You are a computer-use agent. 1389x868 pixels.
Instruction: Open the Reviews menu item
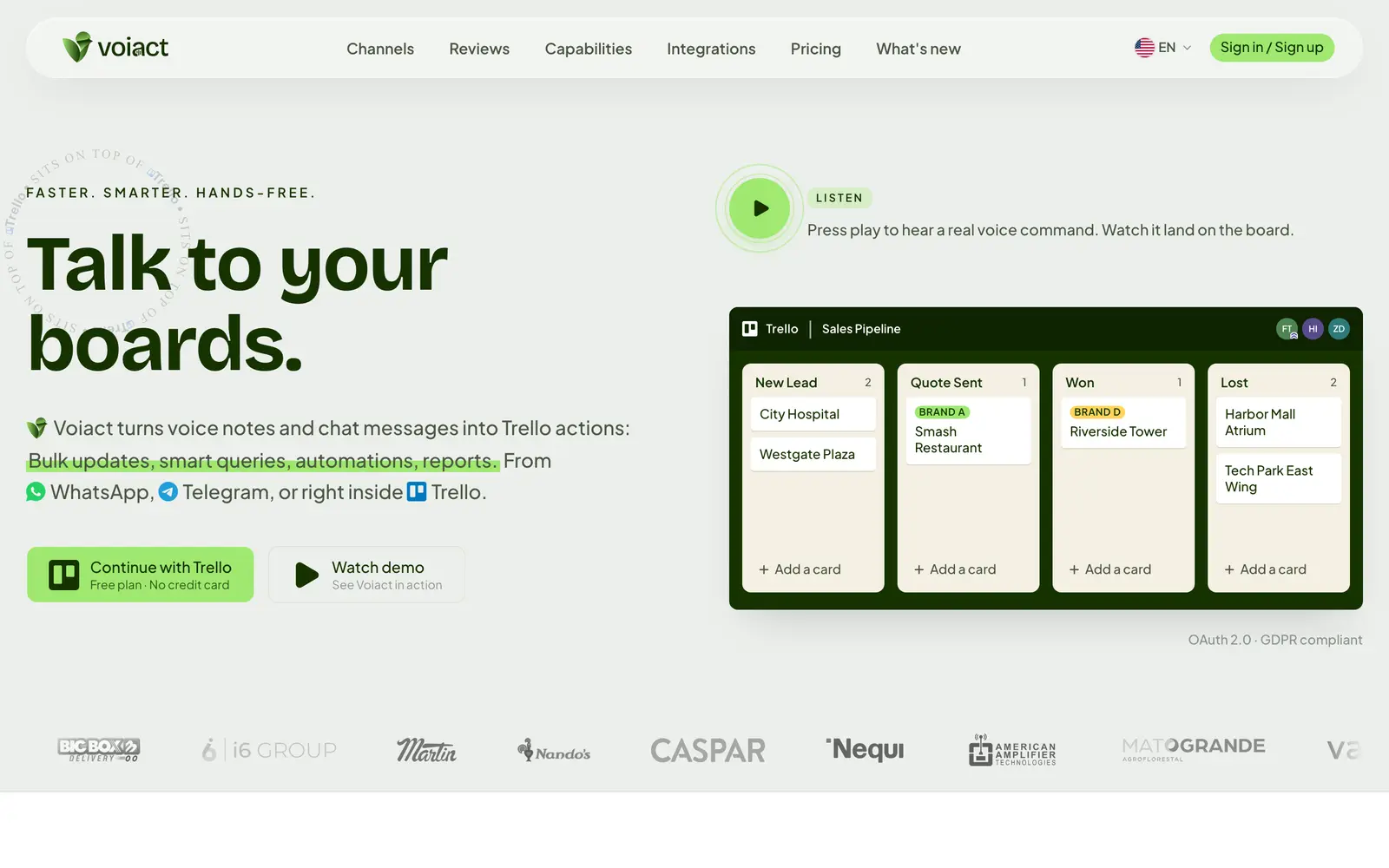[479, 49]
